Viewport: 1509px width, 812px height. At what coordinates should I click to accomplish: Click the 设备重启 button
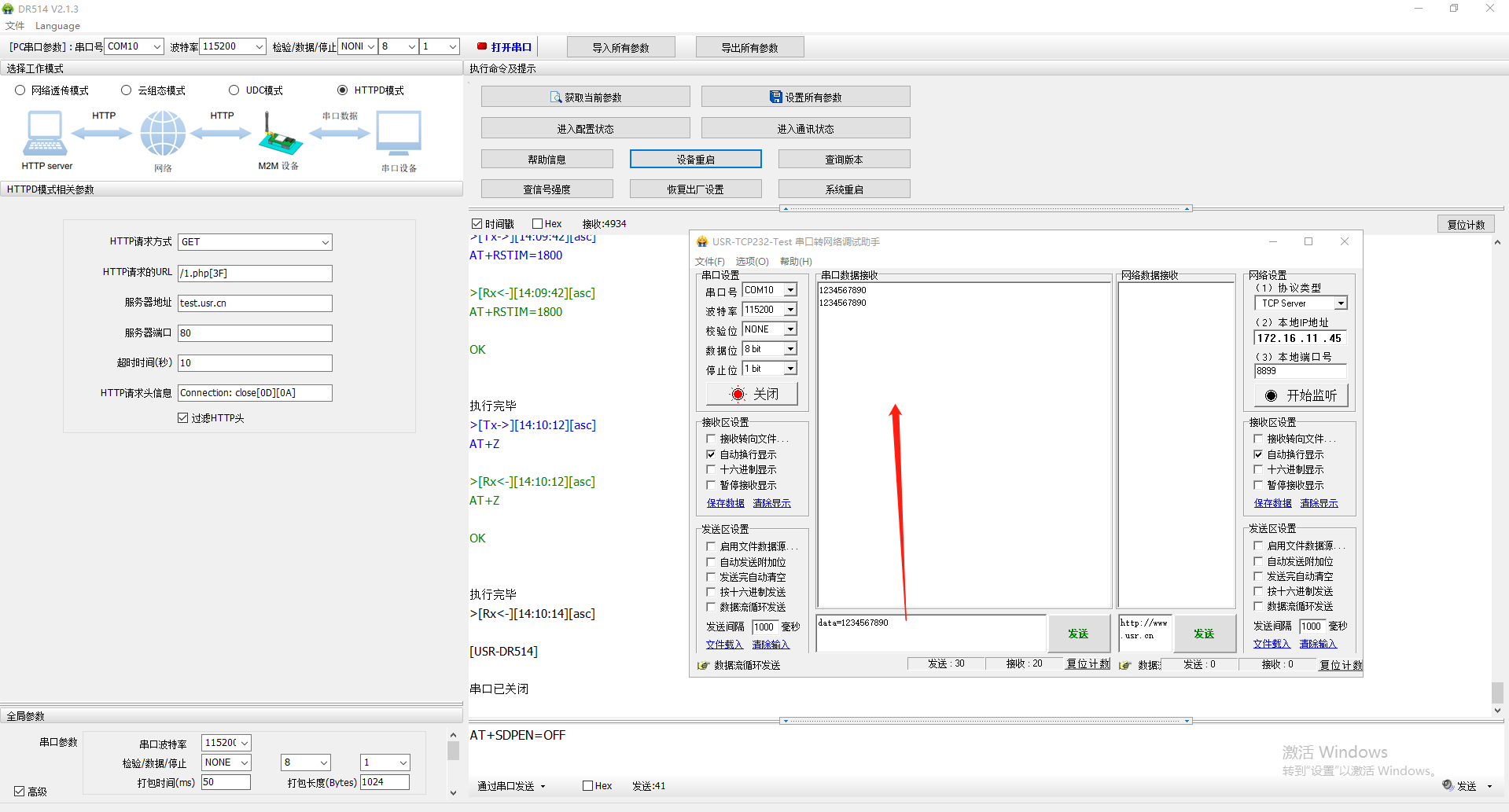695,160
